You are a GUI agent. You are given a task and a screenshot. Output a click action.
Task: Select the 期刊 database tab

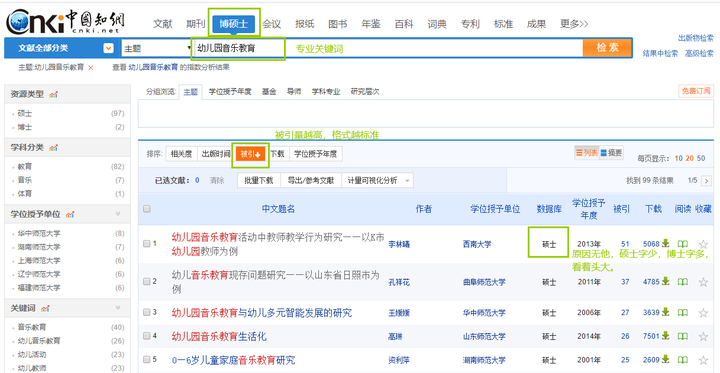(x=196, y=24)
